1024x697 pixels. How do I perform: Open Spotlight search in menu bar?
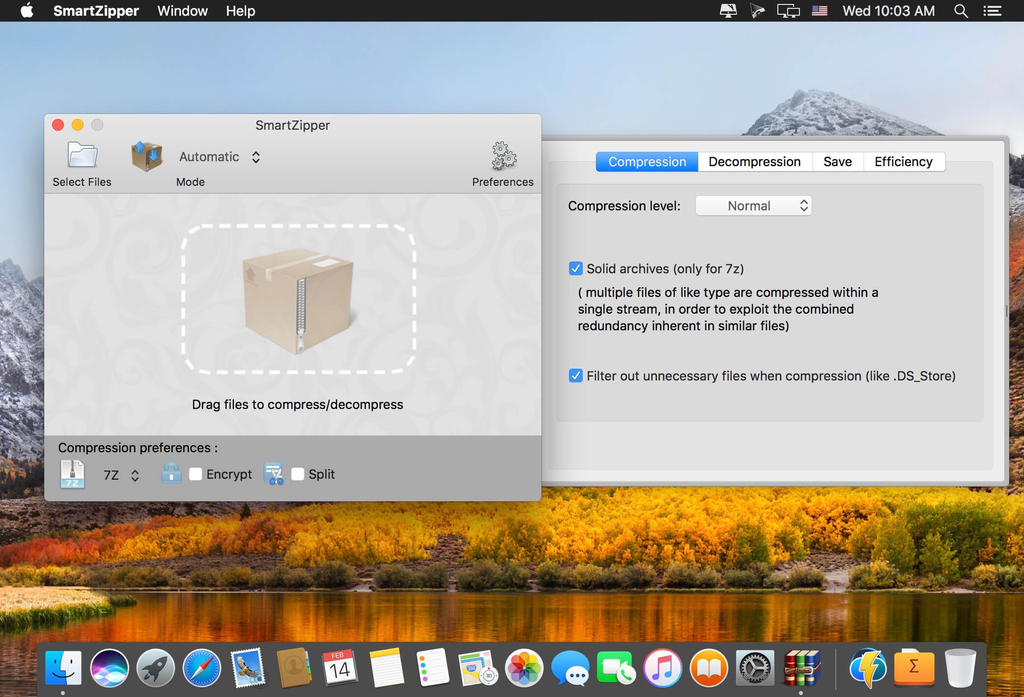pyautogui.click(x=961, y=11)
